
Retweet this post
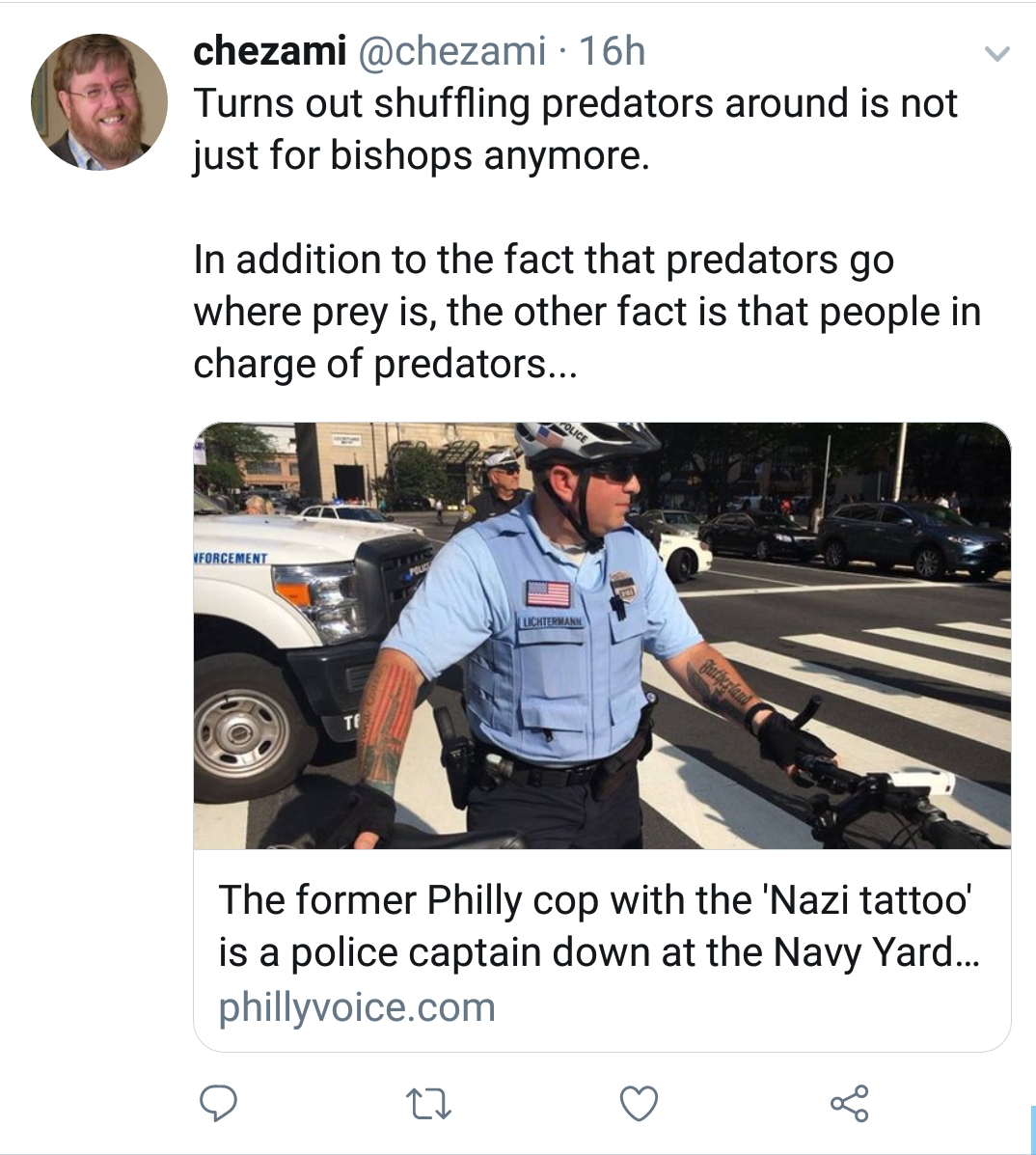click(x=428, y=1104)
